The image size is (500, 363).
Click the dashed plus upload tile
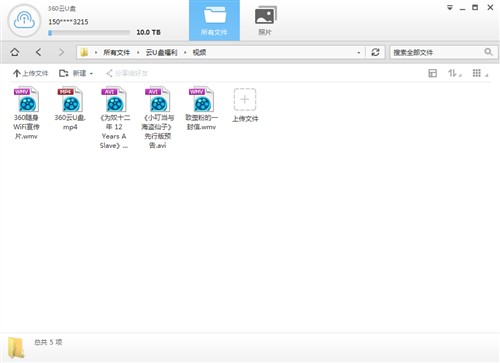click(245, 100)
